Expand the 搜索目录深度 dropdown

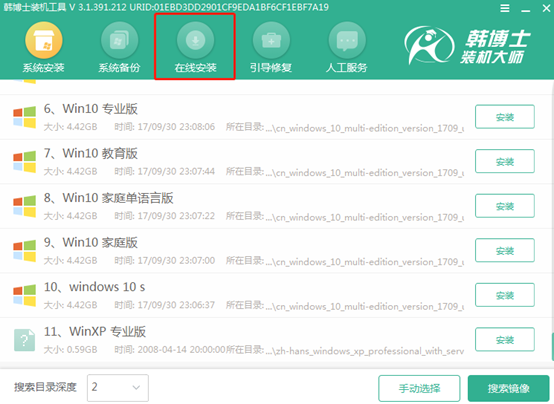coord(118,388)
